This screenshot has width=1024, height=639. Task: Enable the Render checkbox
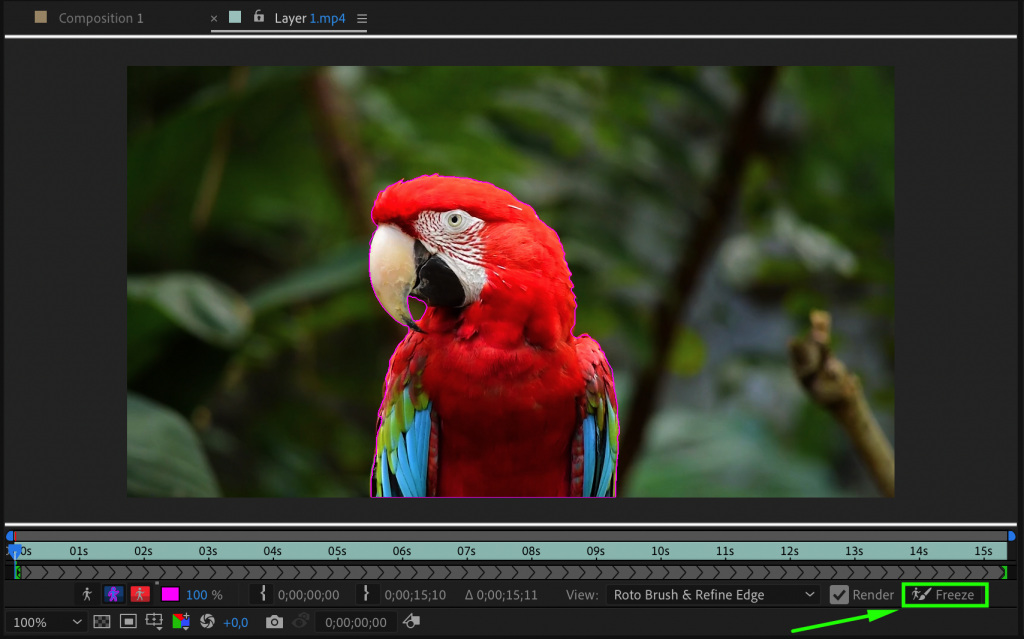[839, 594]
